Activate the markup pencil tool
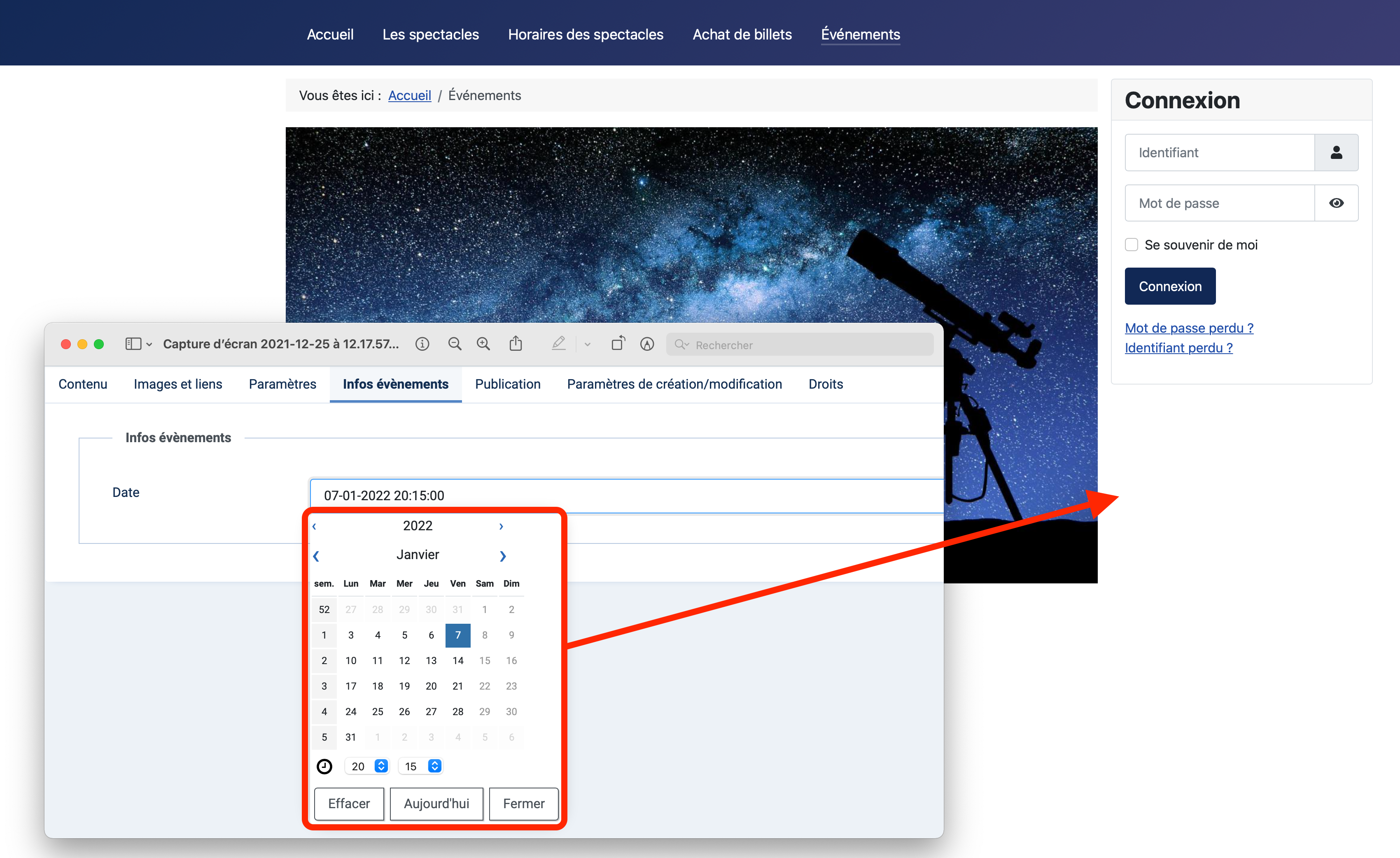Viewport: 1400px width, 858px height. tap(558, 343)
